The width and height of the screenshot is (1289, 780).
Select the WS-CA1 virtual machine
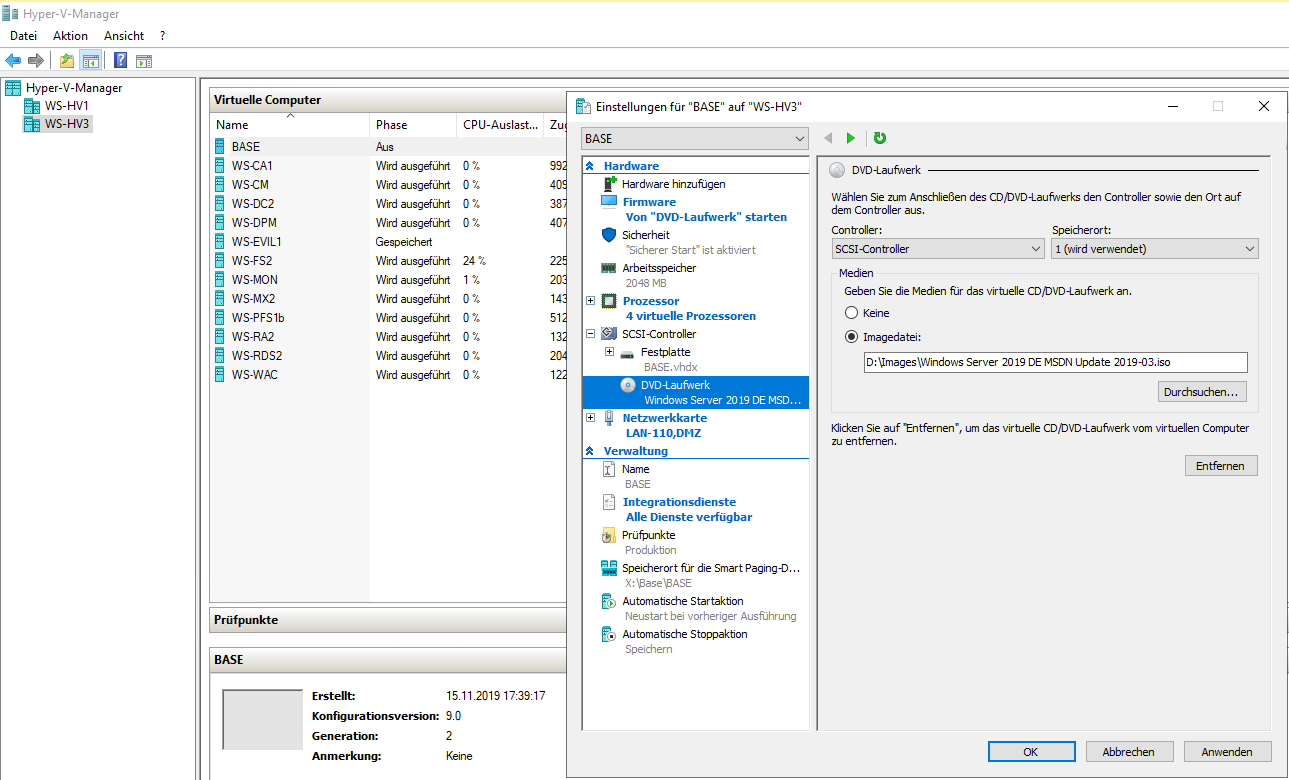pyautogui.click(x=388, y=165)
